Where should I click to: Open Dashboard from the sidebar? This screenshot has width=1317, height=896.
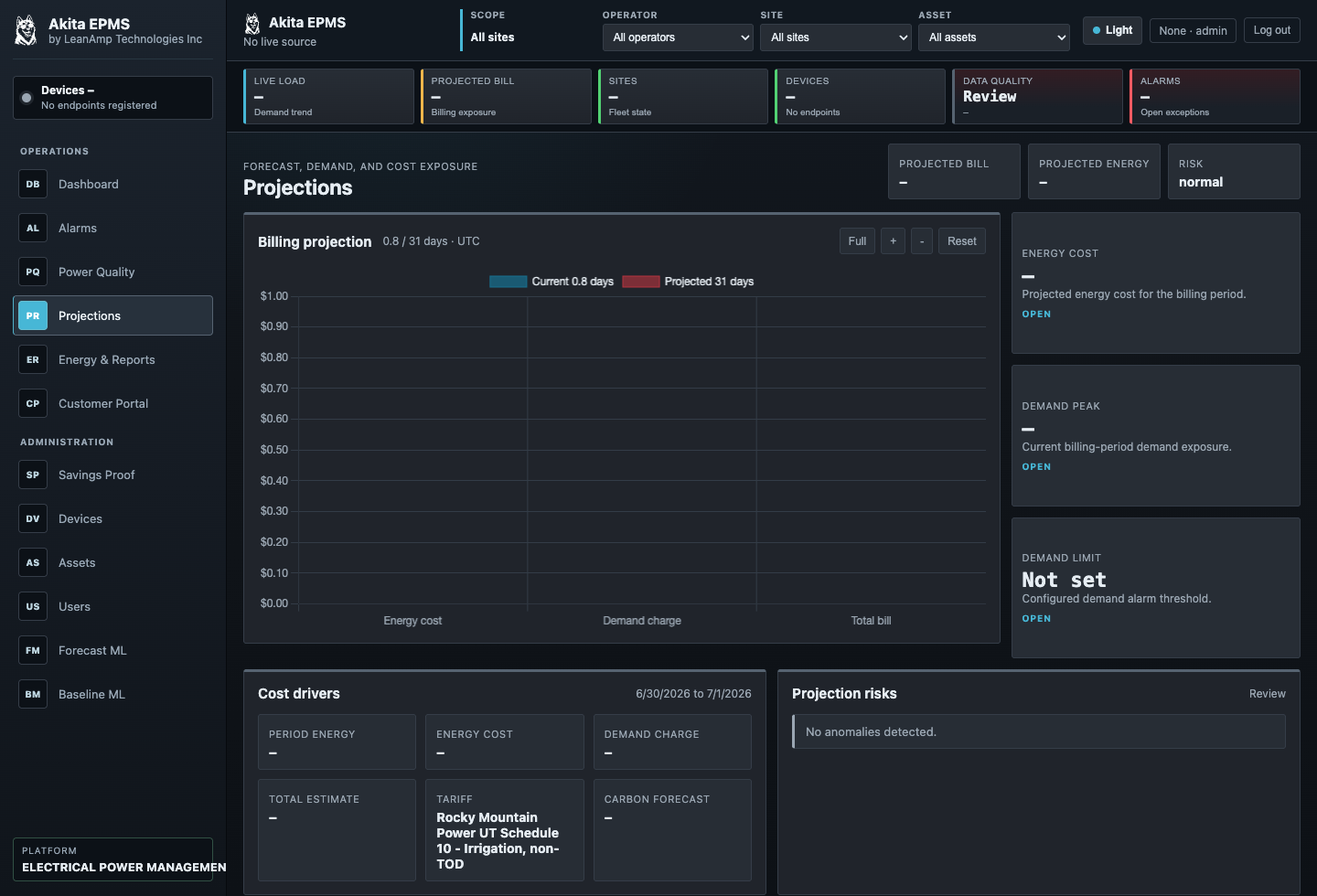[113, 184]
